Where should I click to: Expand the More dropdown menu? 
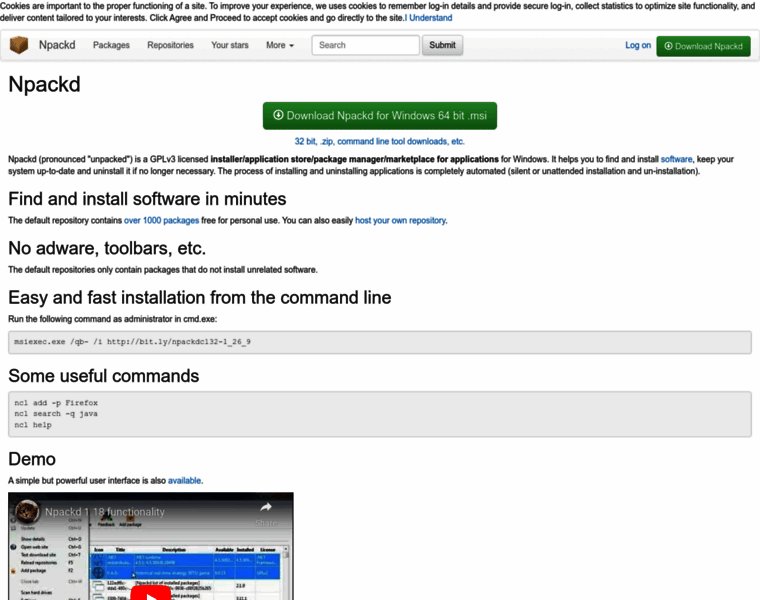(280, 45)
